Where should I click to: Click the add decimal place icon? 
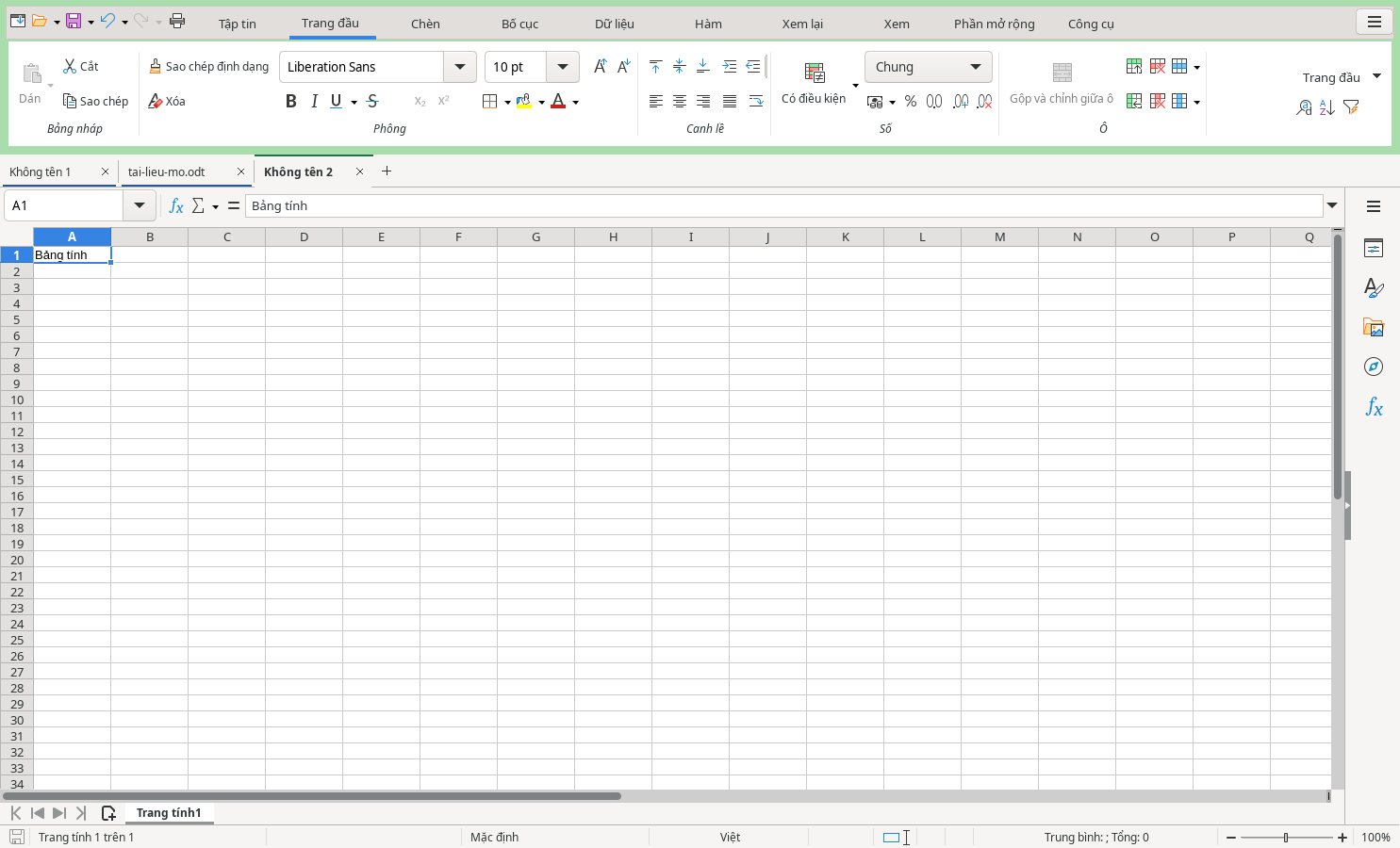(961, 101)
